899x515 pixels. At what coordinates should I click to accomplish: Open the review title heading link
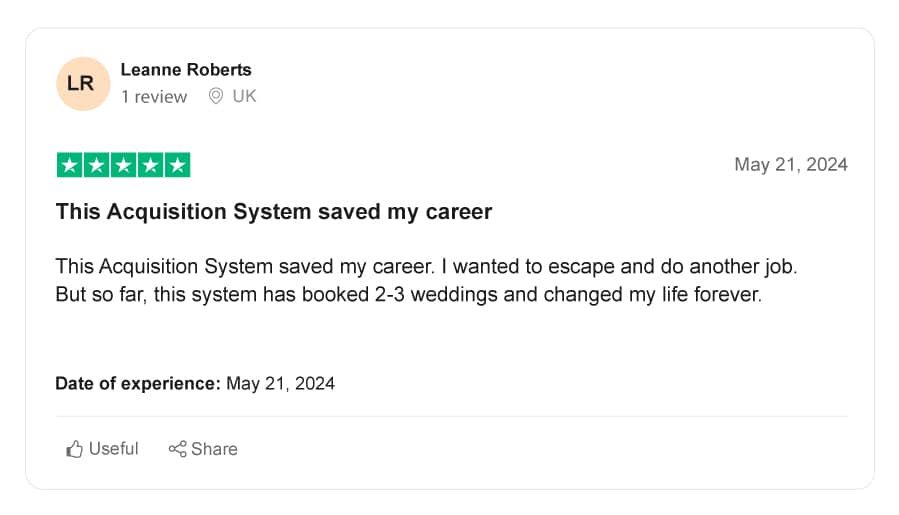click(273, 212)
